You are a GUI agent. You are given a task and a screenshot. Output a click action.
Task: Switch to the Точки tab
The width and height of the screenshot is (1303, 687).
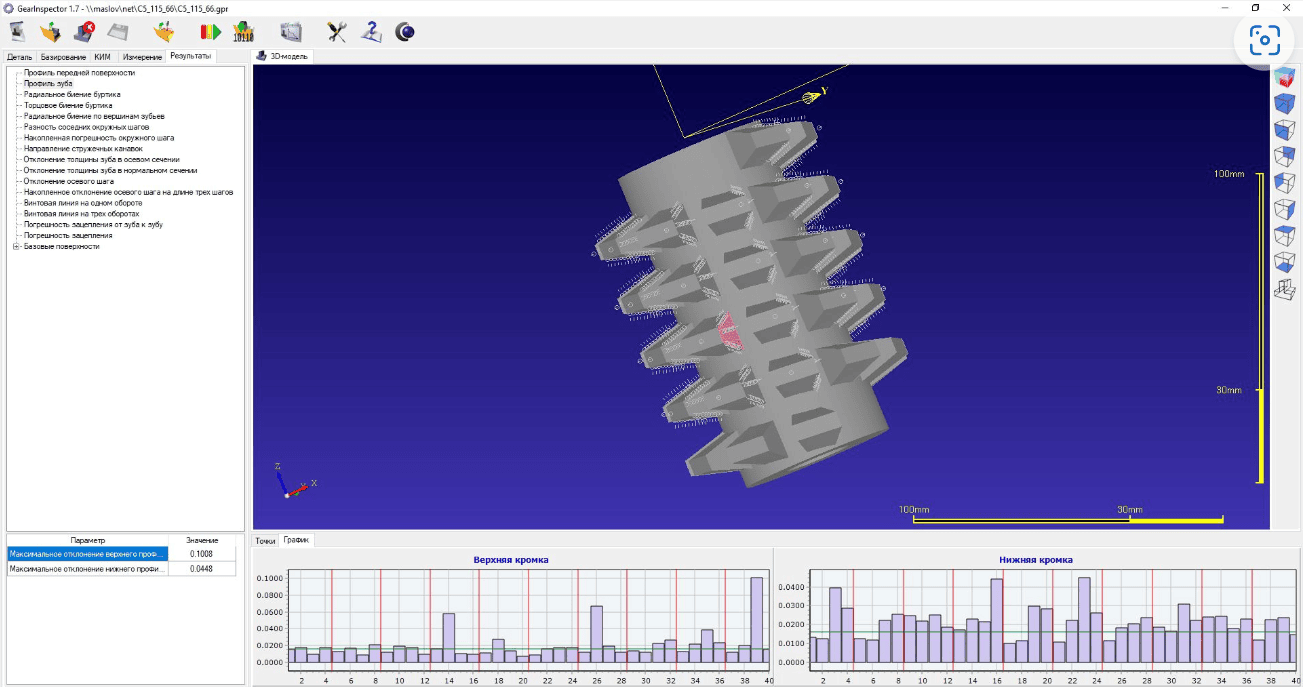(x=265, y=540)
